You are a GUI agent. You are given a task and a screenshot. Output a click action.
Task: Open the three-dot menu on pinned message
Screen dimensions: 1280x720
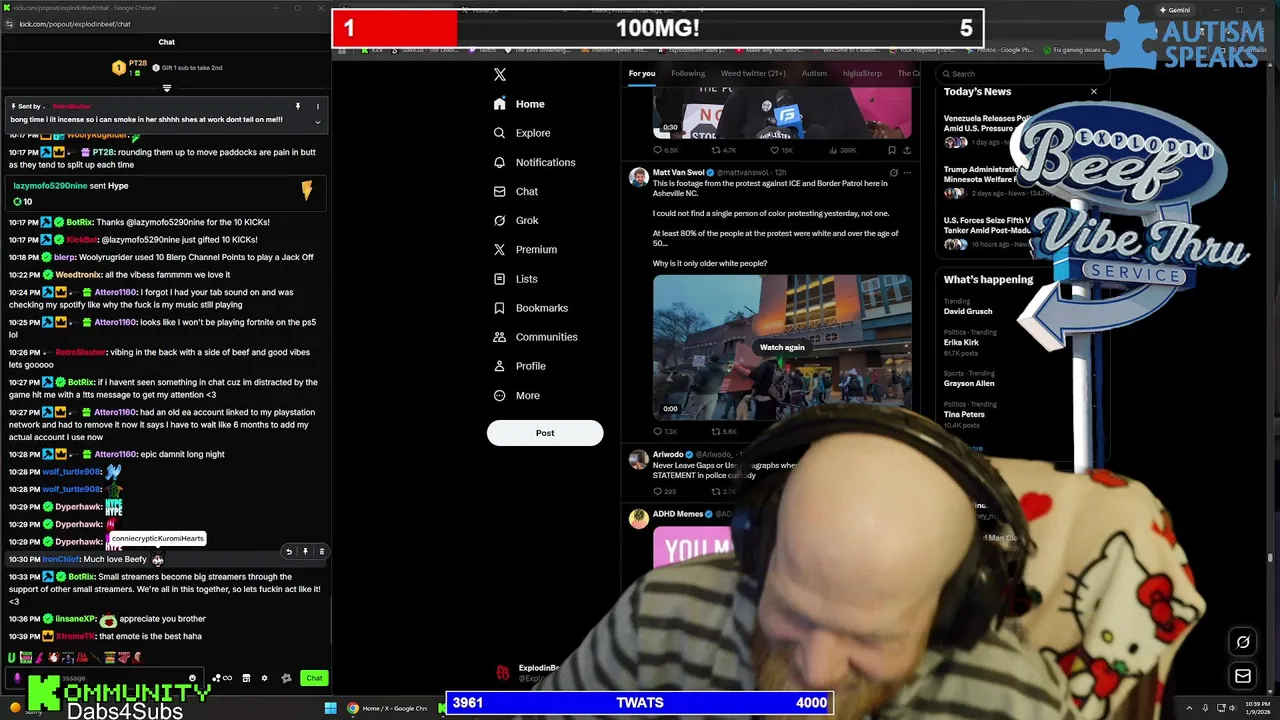click(317, 106)
